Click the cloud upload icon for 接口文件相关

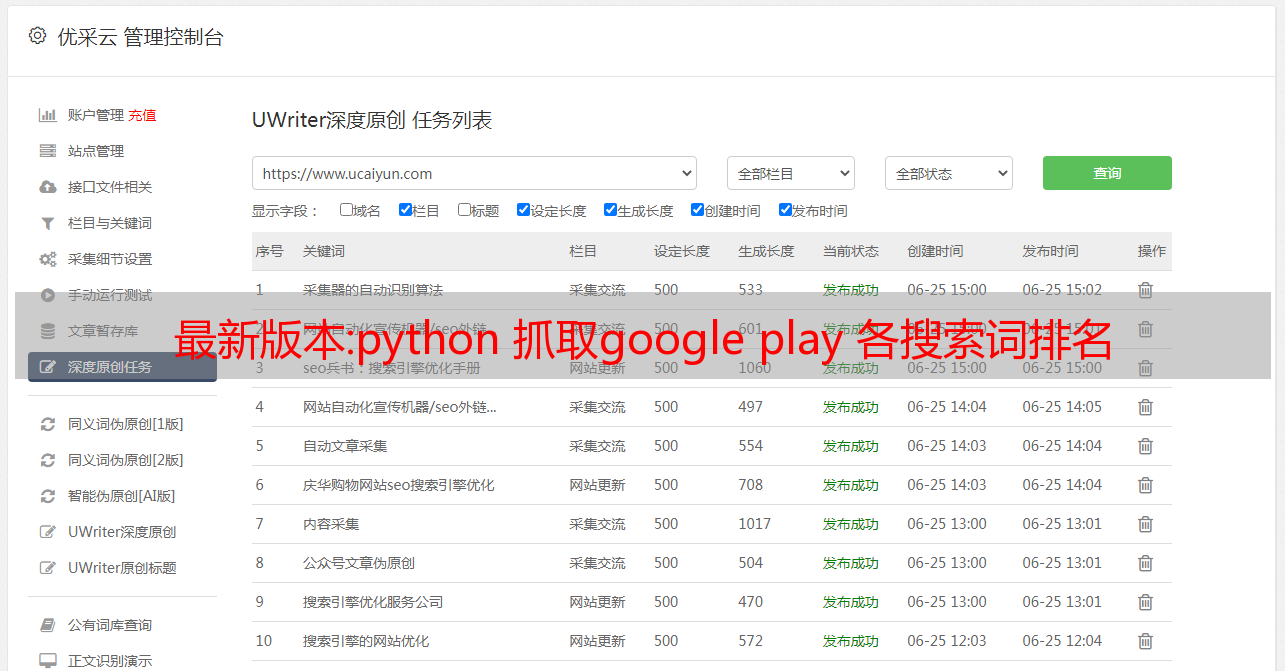pyautogui.click(x=47, y=187)
